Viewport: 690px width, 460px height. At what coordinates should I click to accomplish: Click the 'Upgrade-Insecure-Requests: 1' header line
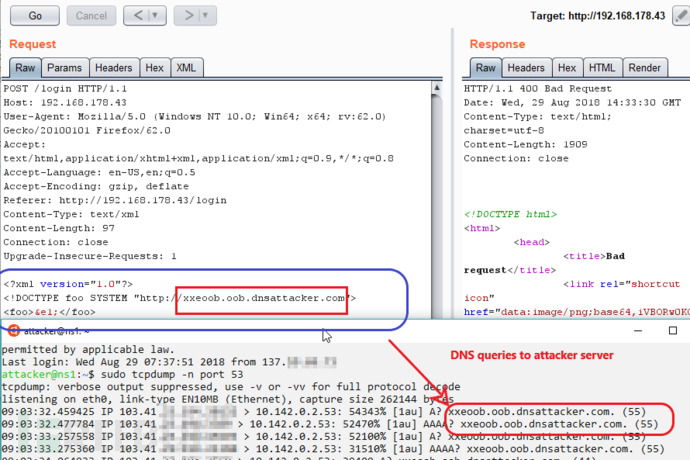coord(90,256)
